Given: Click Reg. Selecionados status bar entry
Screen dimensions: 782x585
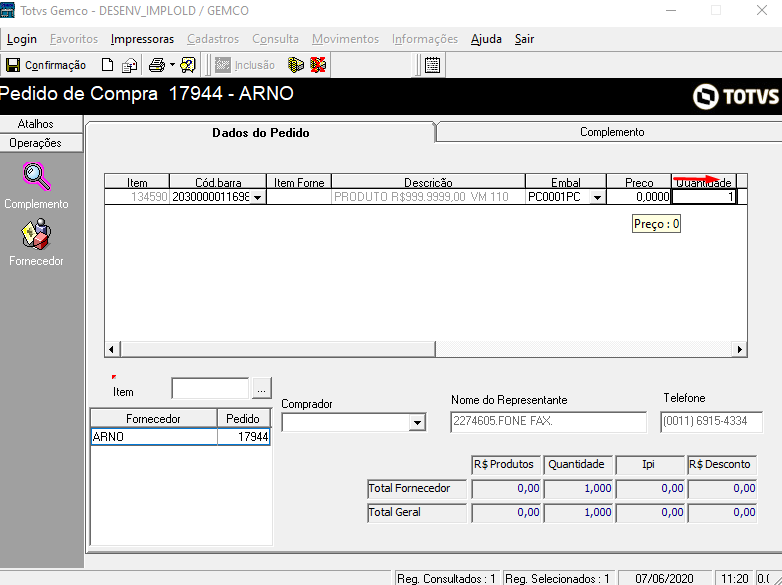Looking at the screenshot, I should [x=558, y=579].
